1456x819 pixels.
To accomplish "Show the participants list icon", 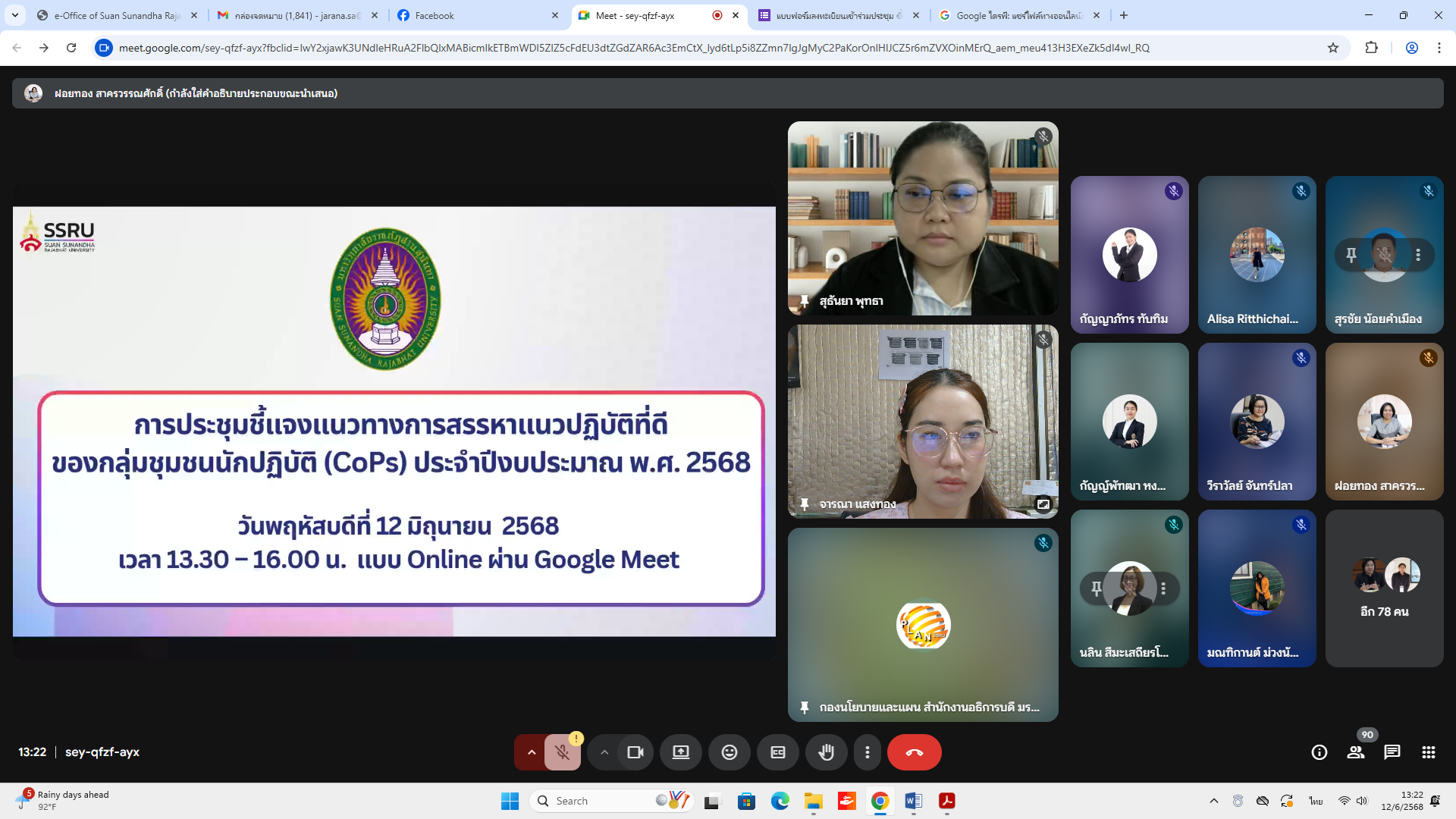I will [x=1355, y=752].
